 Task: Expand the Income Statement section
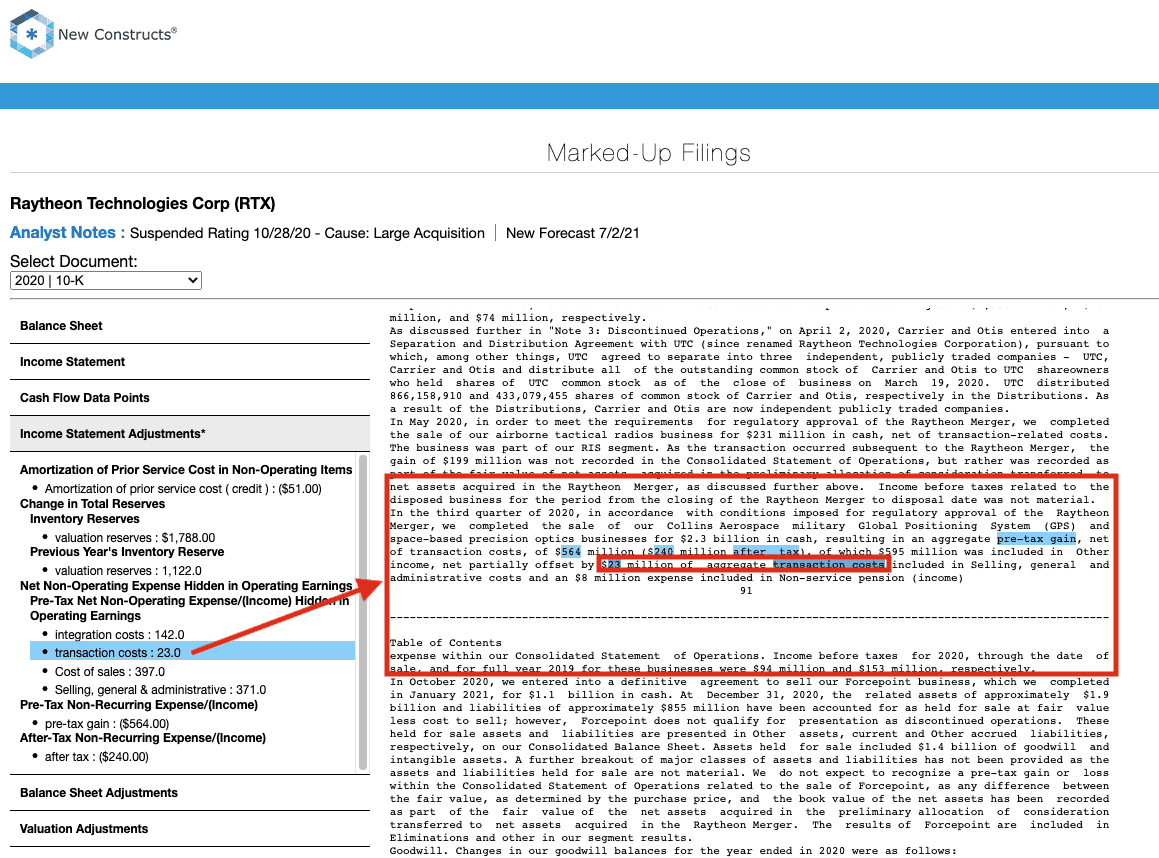point(190,362)
